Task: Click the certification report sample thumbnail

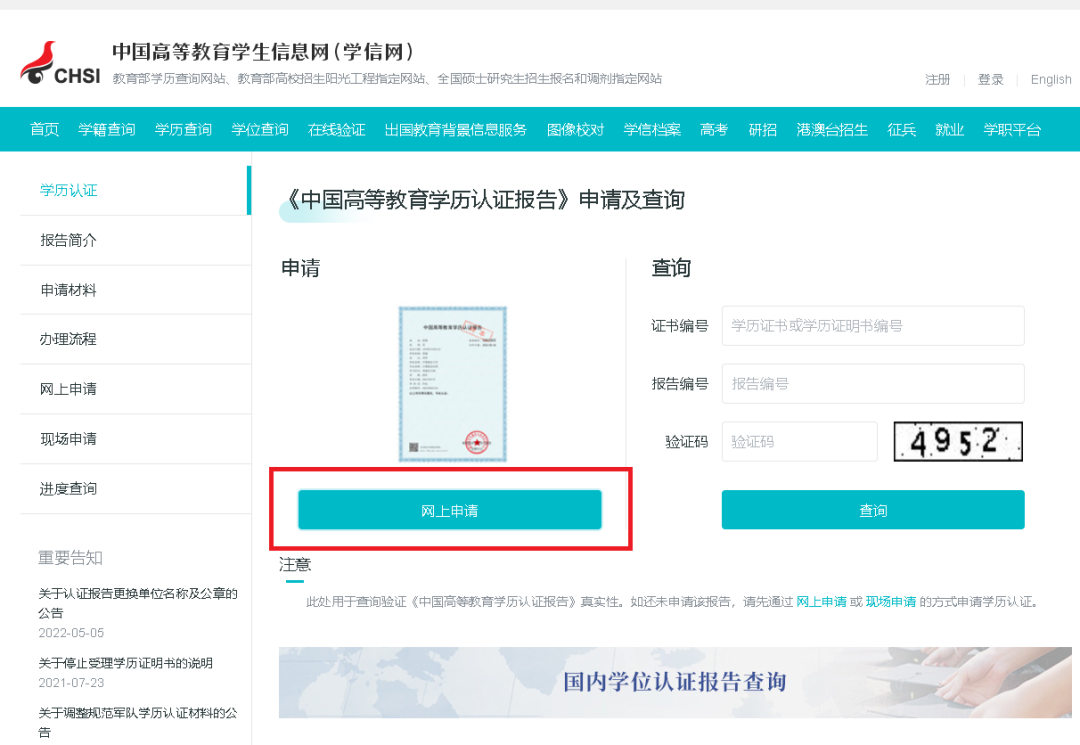Action: point(453,384)
